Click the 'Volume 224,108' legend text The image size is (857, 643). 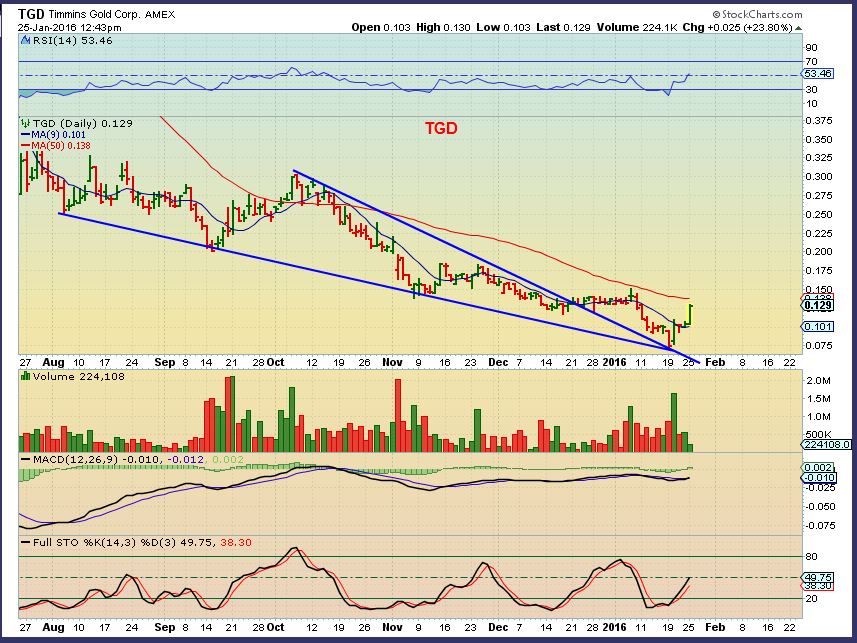click(x=78, y=376)
